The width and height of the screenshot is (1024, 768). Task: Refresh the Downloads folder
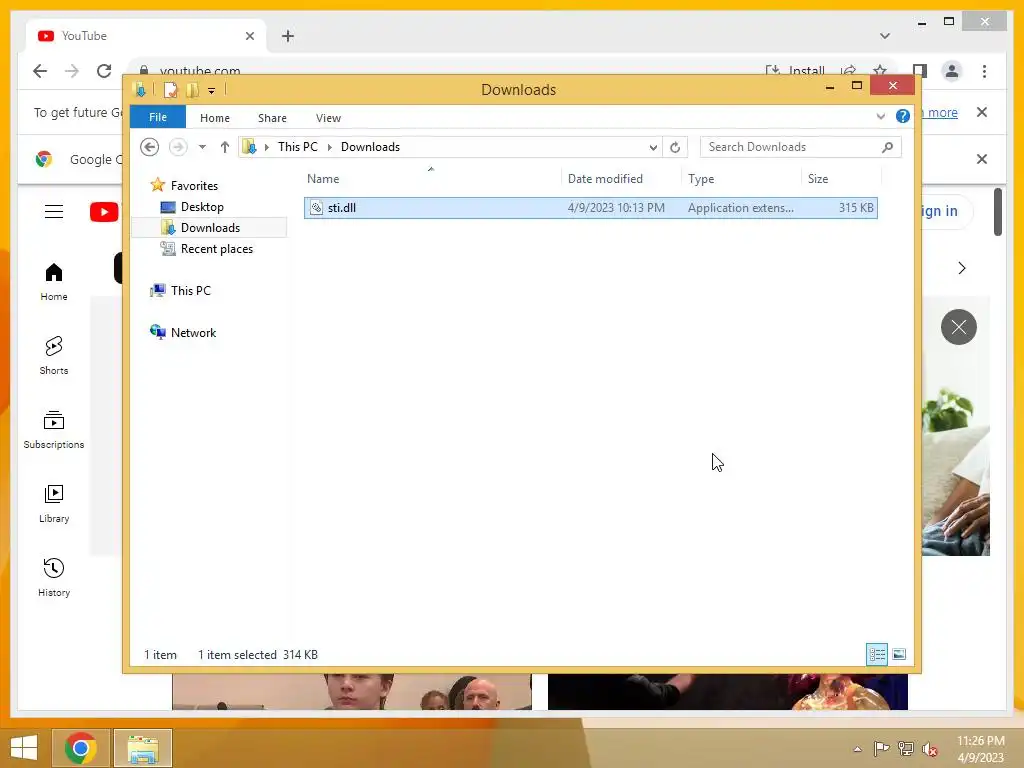coord(675,148)
